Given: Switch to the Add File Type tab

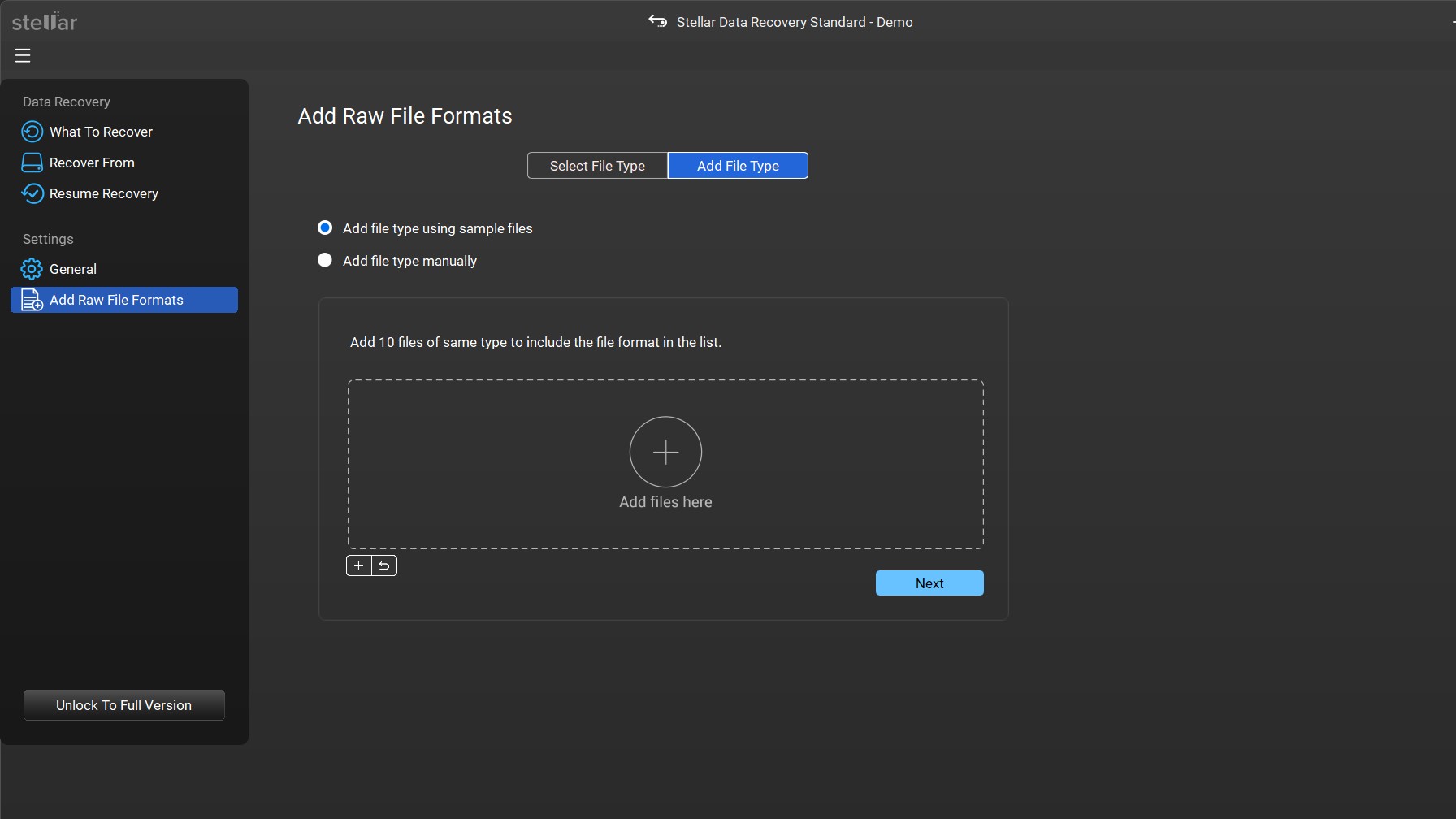Looking at the screenshot, I should coord(737,165).
